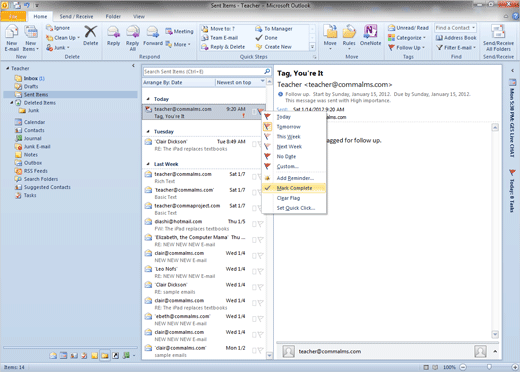Create a New E-mail from ribbon
520x372 pixels.
11,38
